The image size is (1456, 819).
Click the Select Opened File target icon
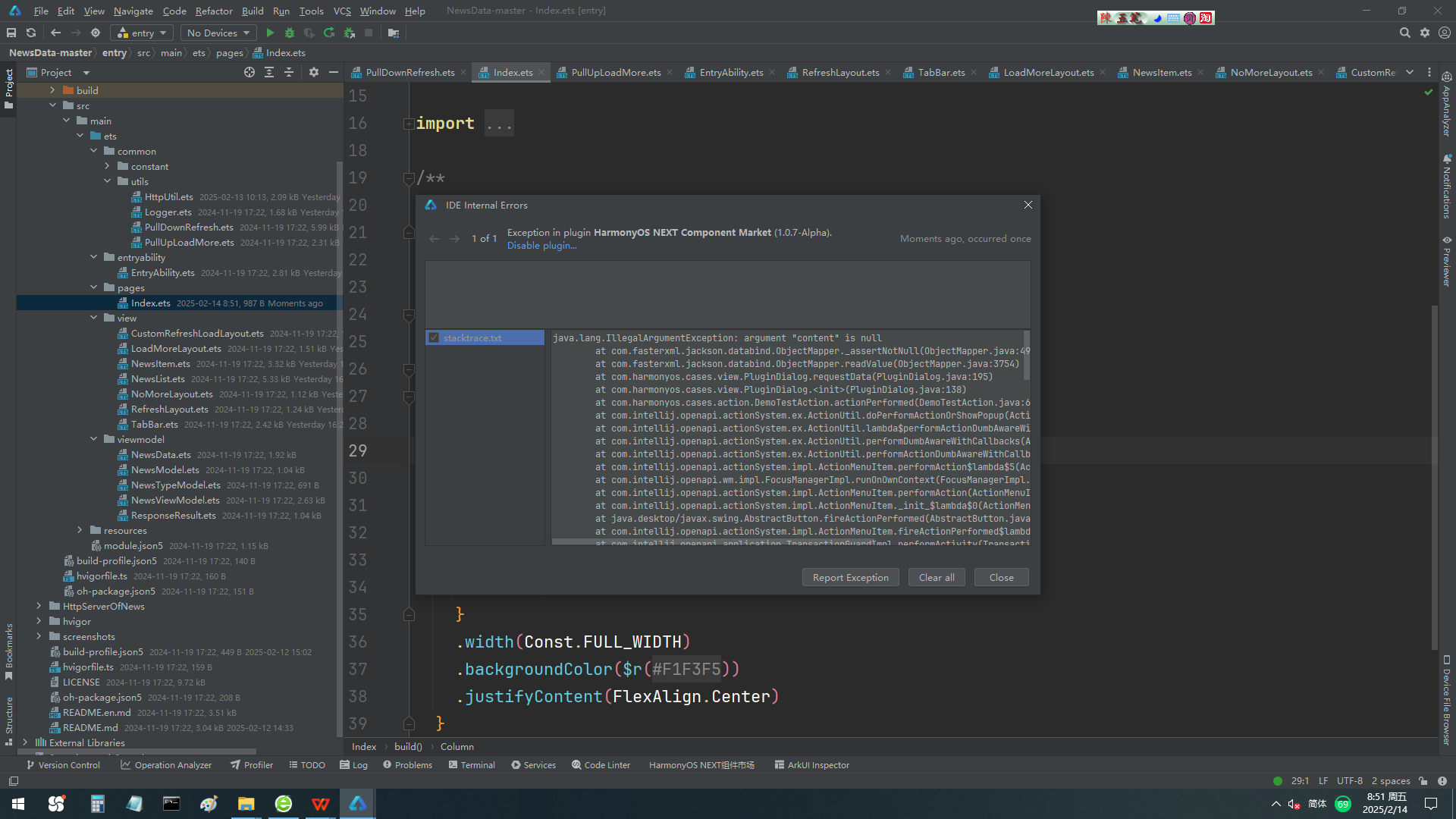(249, 72)
